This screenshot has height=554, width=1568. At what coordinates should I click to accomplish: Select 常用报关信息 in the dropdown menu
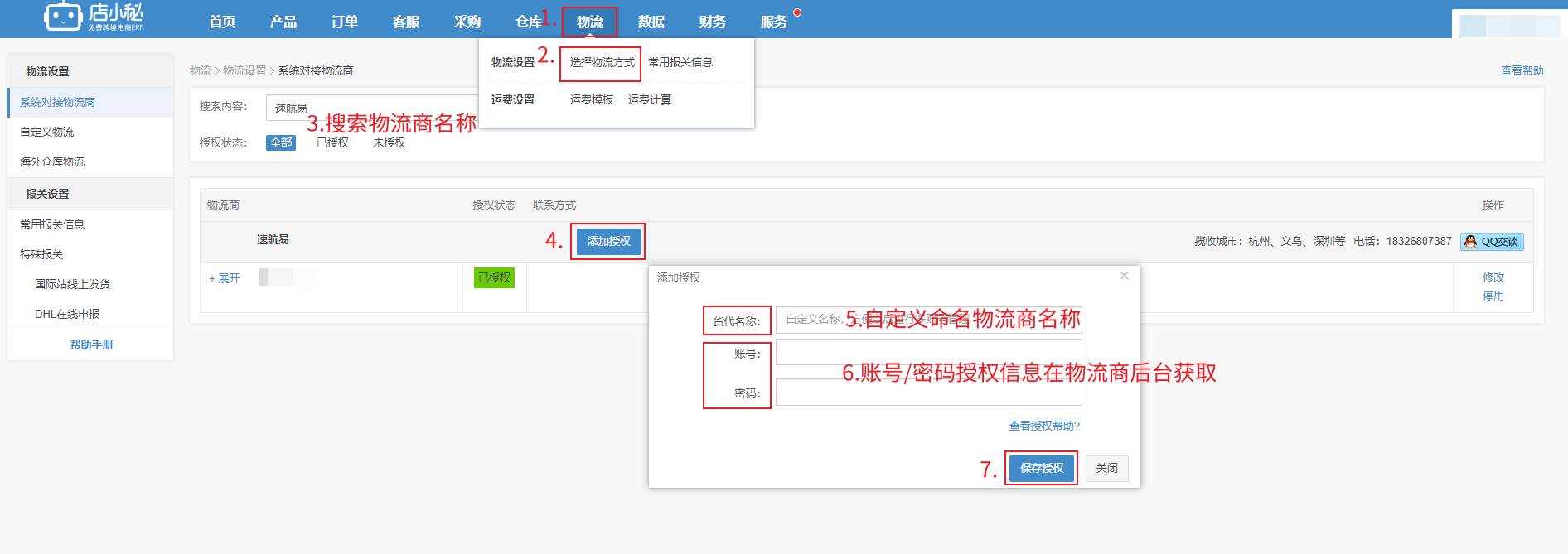click(680, 63)
